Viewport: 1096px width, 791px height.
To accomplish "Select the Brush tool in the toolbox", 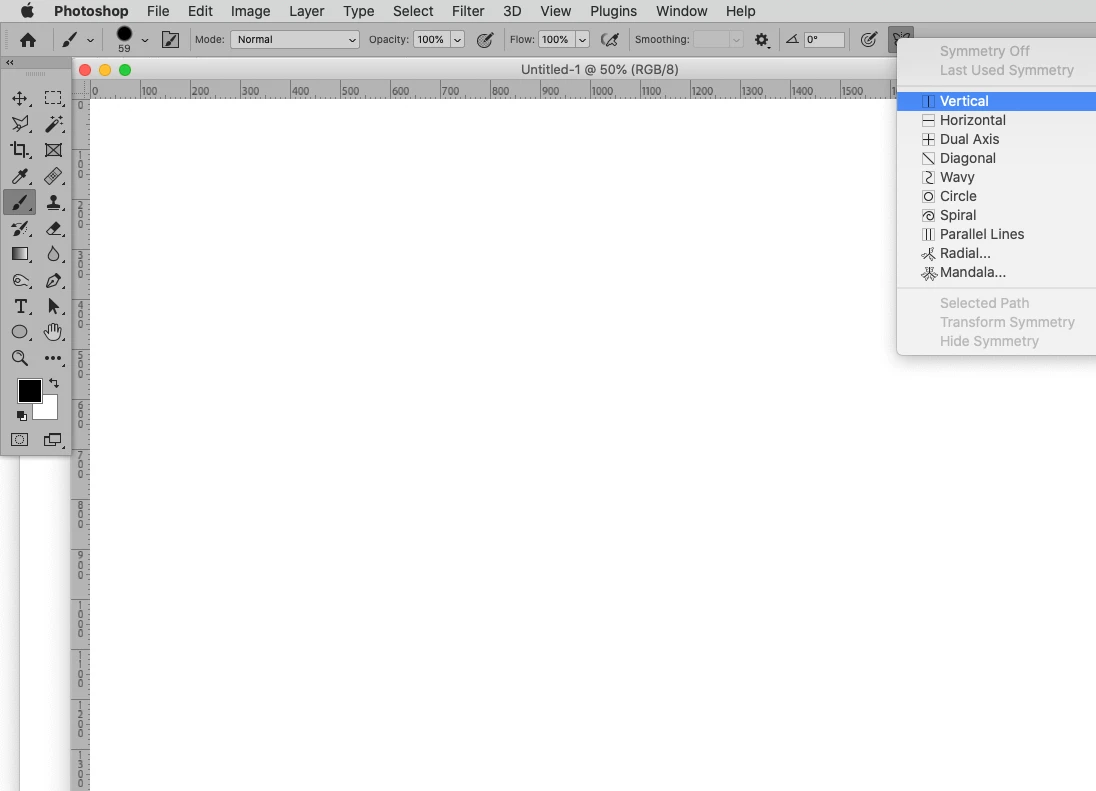I will coord(20,203).
